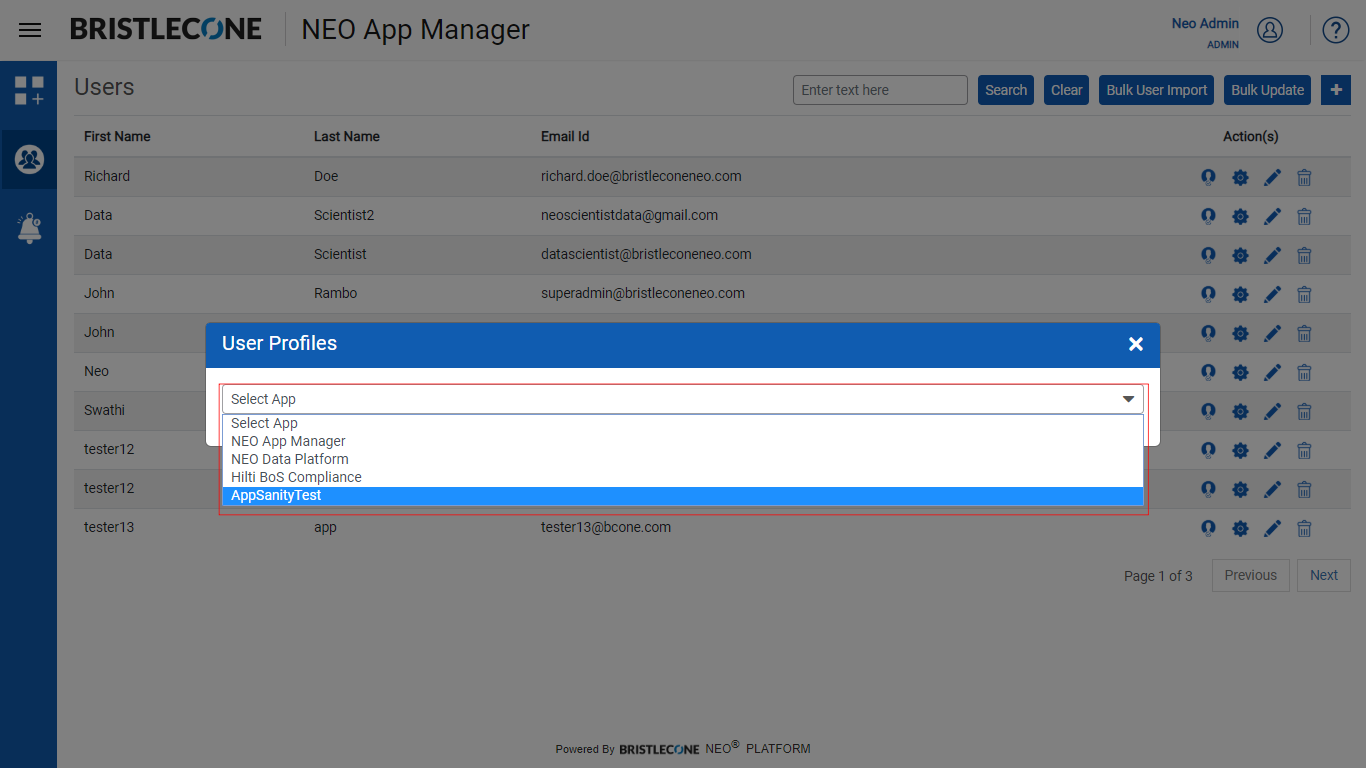Focus the Enter text here search field
Screen dimensions: 1366x768
coord(880,90)
